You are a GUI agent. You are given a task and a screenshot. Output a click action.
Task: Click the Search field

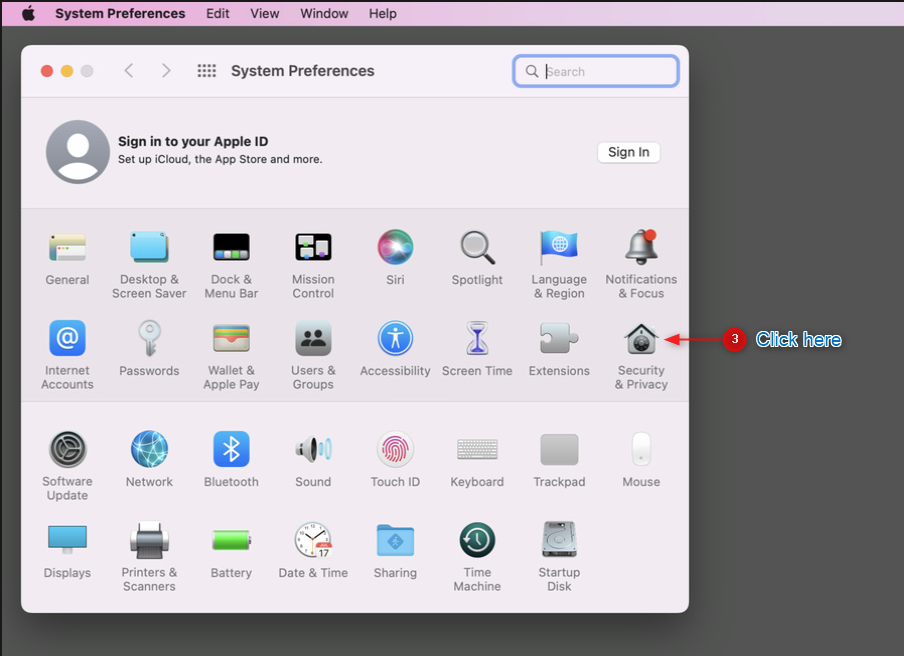[x=596, y=71]
